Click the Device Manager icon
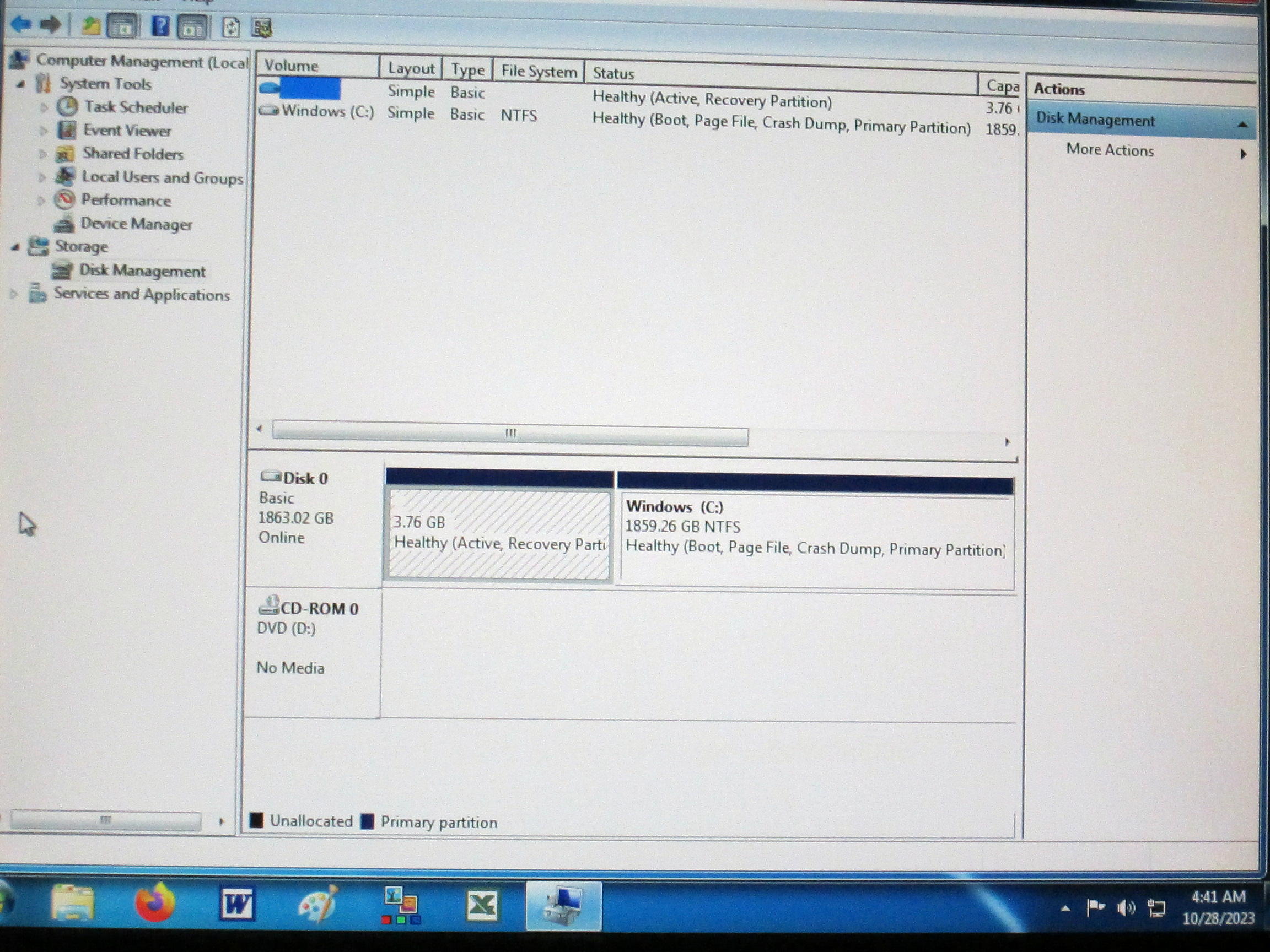 tap(64, 223)
